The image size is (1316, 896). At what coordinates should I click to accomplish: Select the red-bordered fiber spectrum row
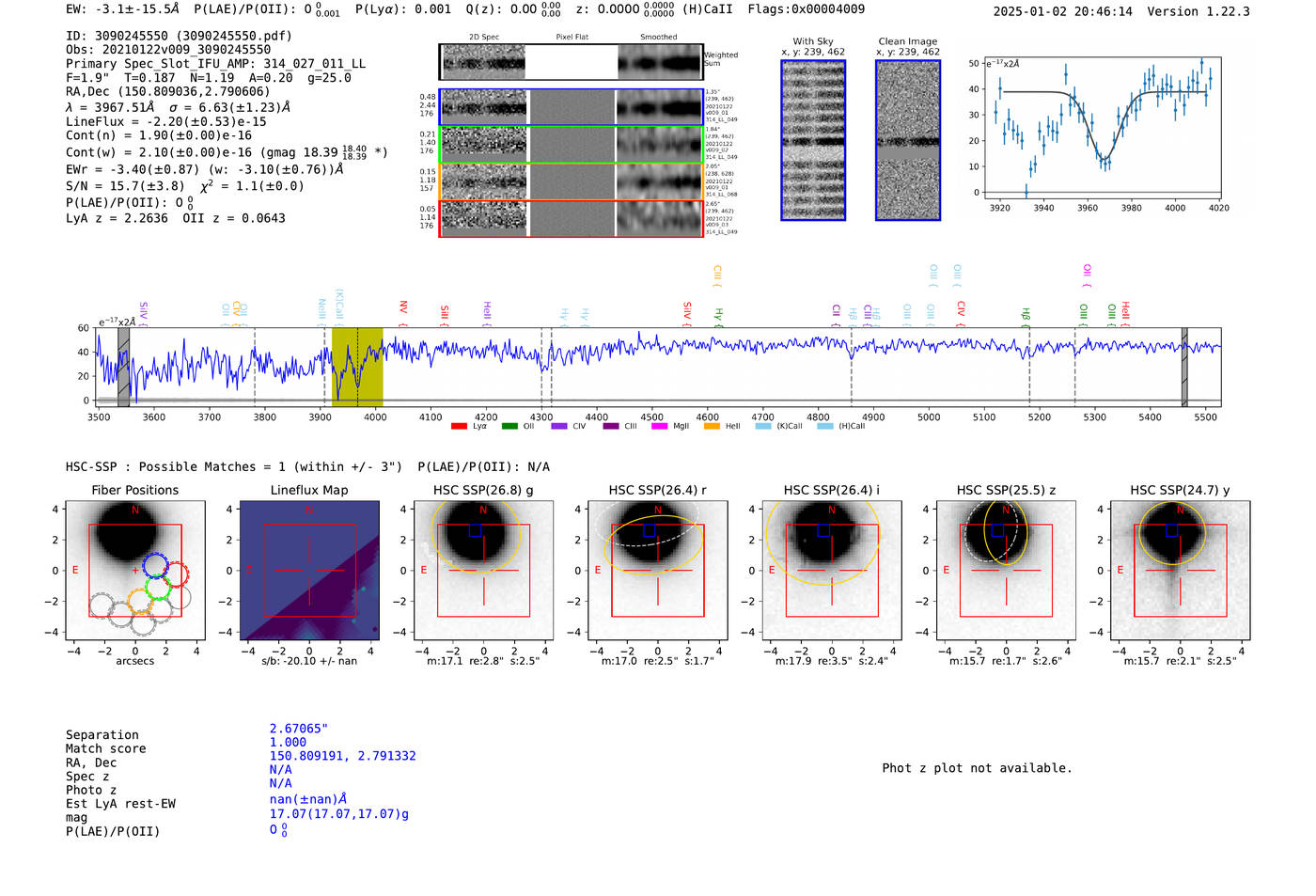tap(572, 219)
